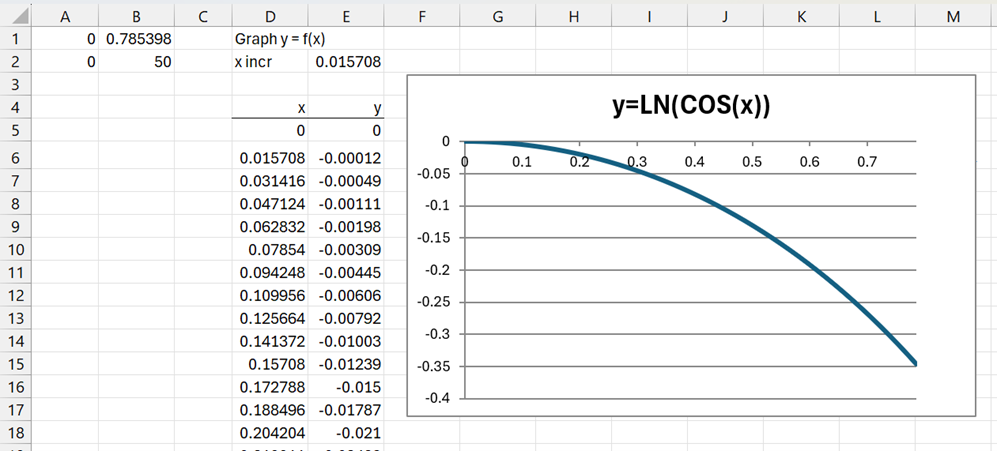Click the 'y' column heading in row 4
The height and width of the screenshot is (451, 997).
click(x=346, y=107)
